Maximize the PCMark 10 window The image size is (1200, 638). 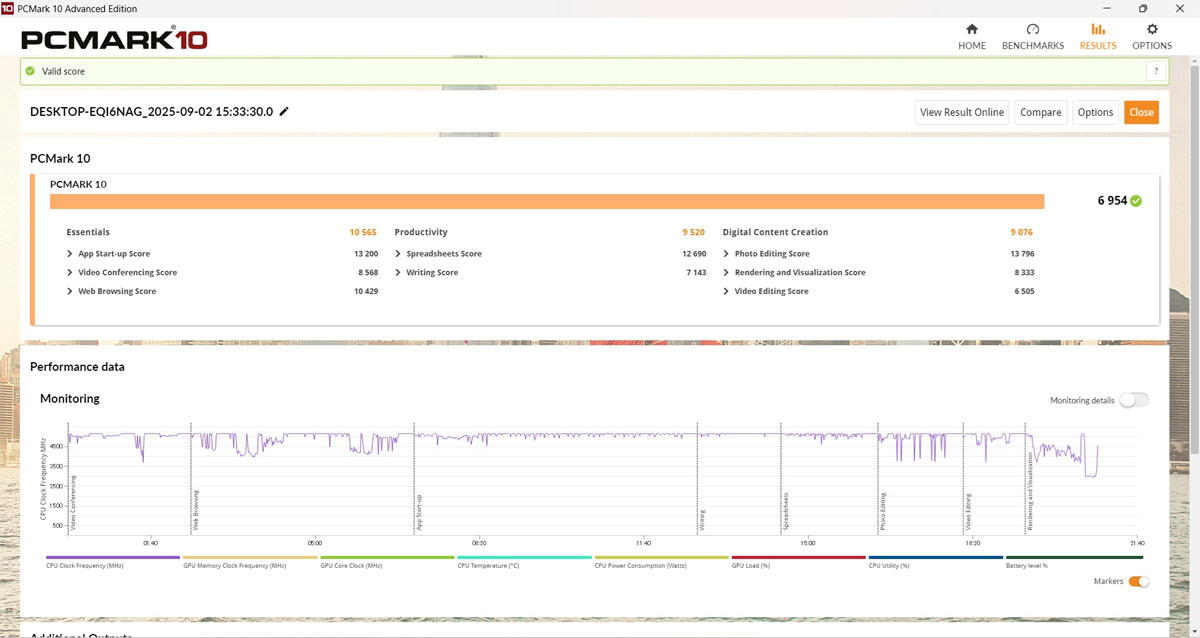tap(1143, 8)
